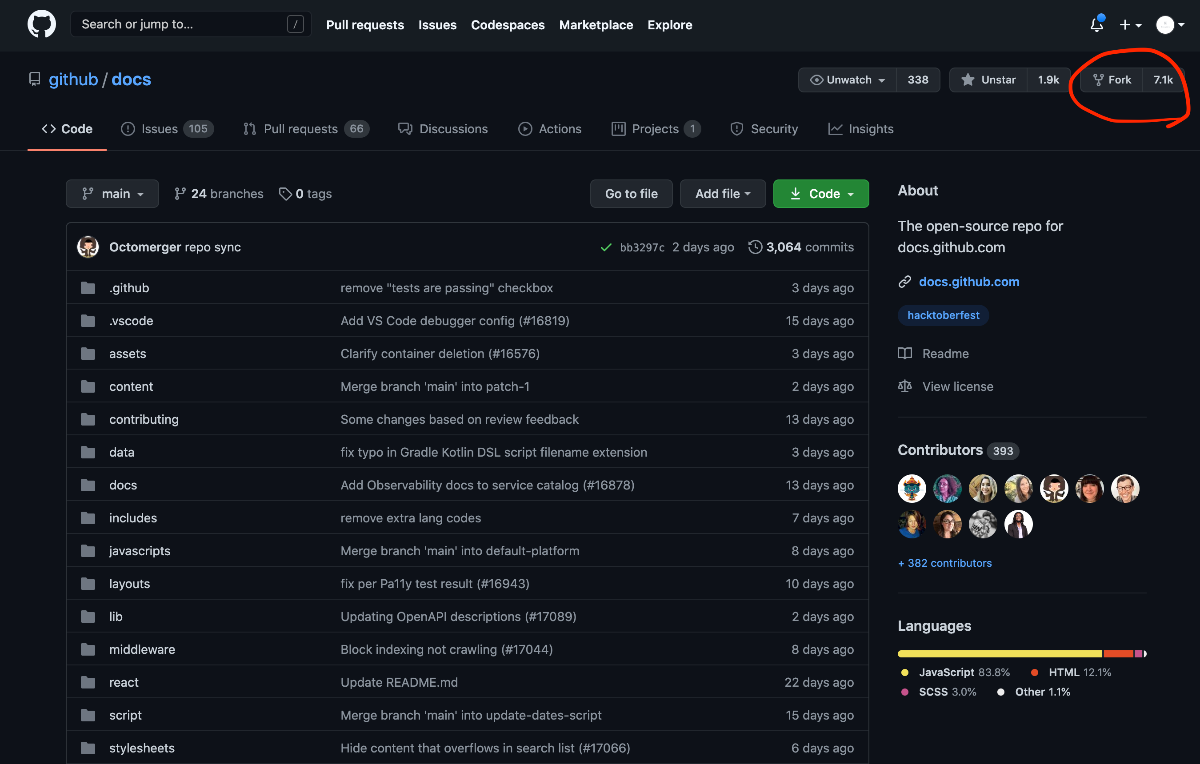Image resolution: width=1200 pixels, height=764 pixels.
Task: Open the .github folder
Action: click(x=129, y=288)
